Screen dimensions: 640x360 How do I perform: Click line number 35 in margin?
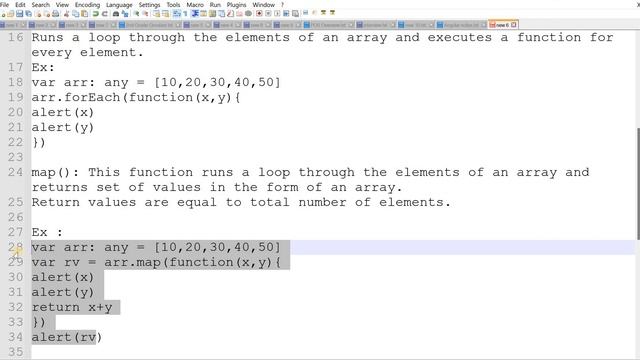[x=16, y=351]
